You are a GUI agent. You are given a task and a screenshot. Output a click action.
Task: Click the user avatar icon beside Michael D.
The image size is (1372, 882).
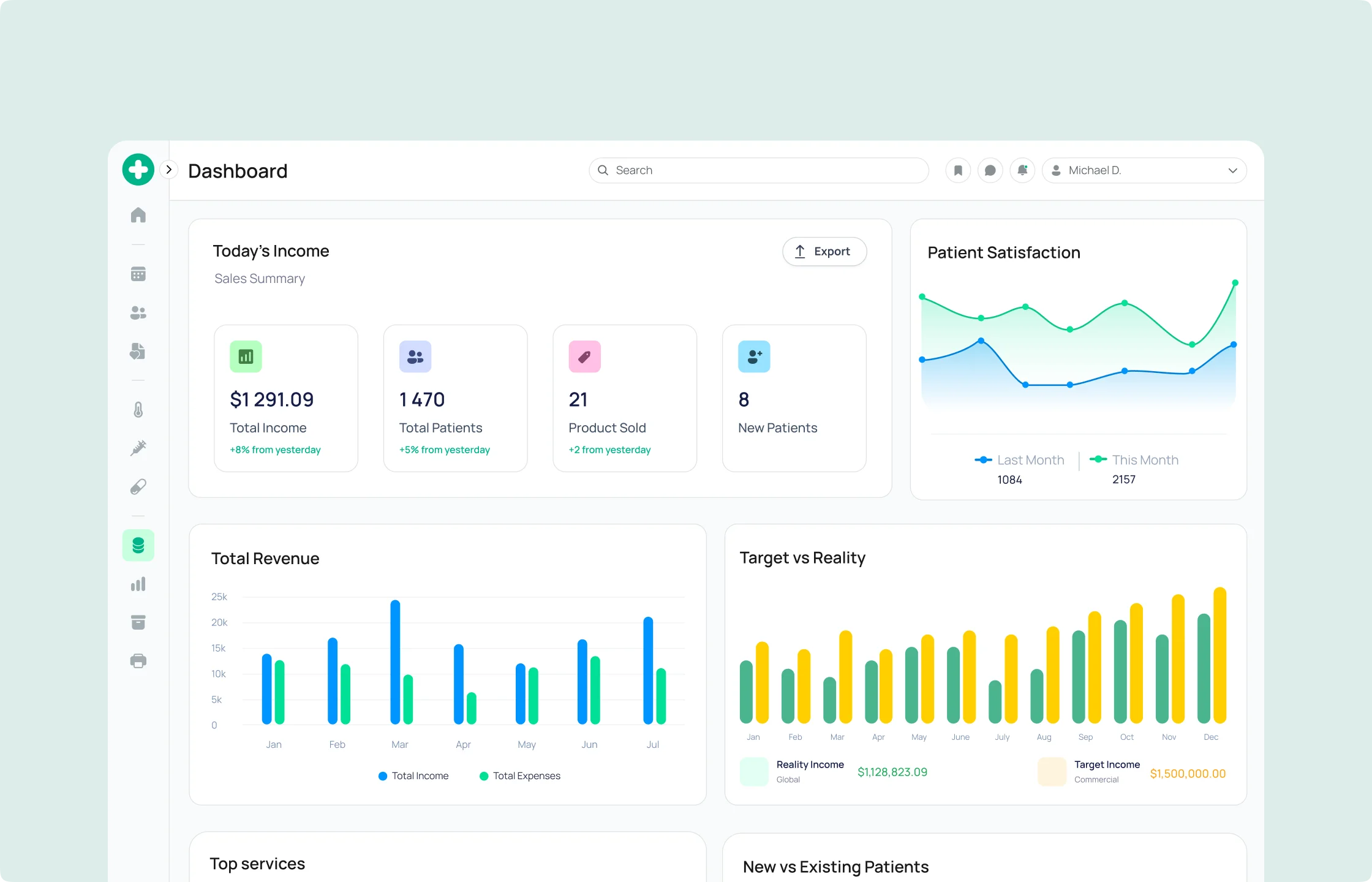pyautogui.click(x=1056, y=170)
